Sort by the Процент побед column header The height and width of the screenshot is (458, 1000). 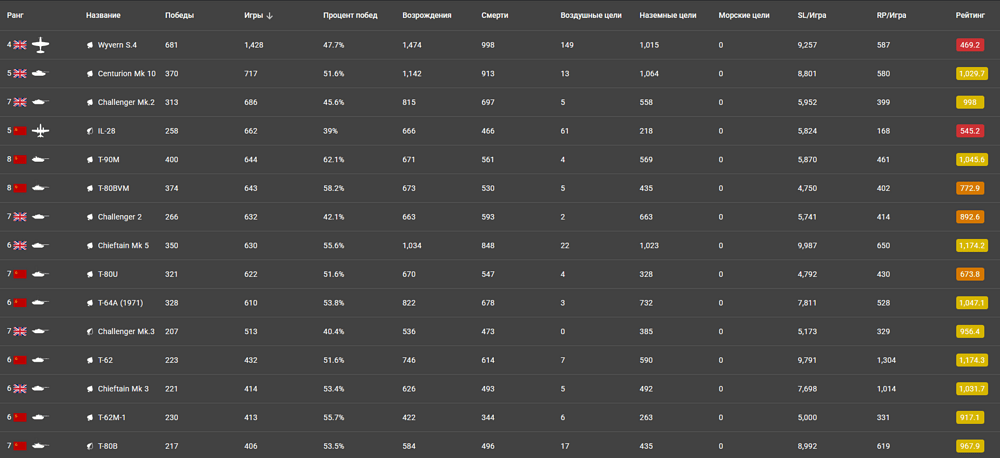click(349, 16)
